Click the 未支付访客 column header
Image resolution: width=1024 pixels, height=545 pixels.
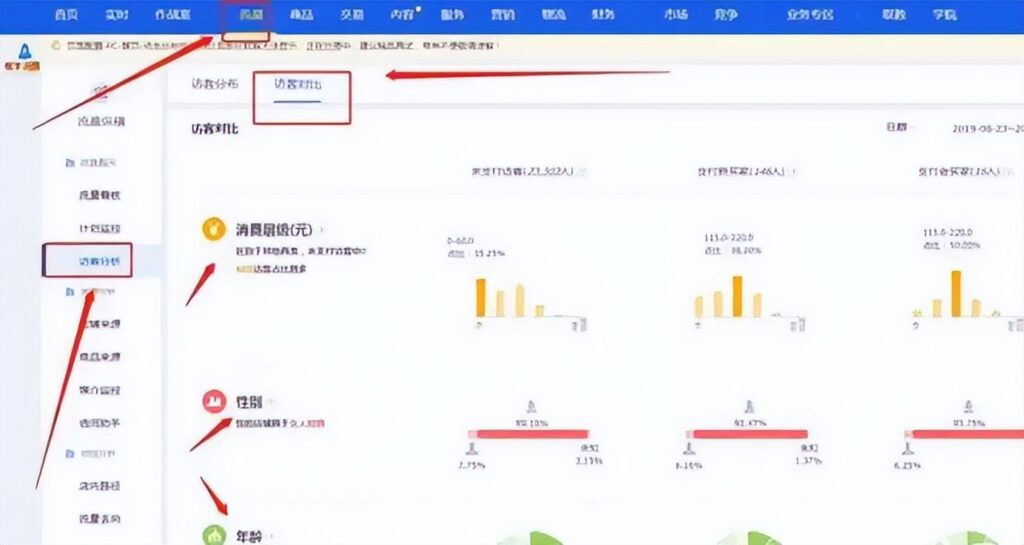[522, 171]
